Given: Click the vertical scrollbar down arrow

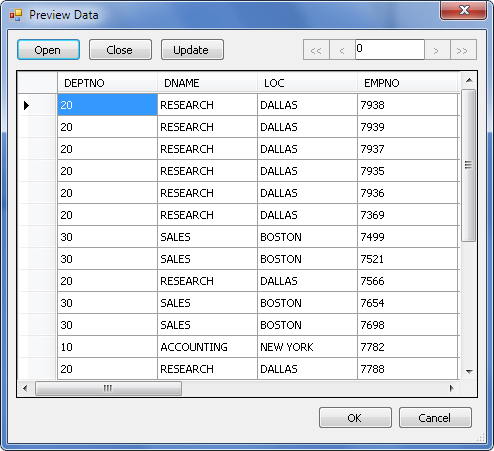Looking at the screenshot, I should click(x=469, y=371).
